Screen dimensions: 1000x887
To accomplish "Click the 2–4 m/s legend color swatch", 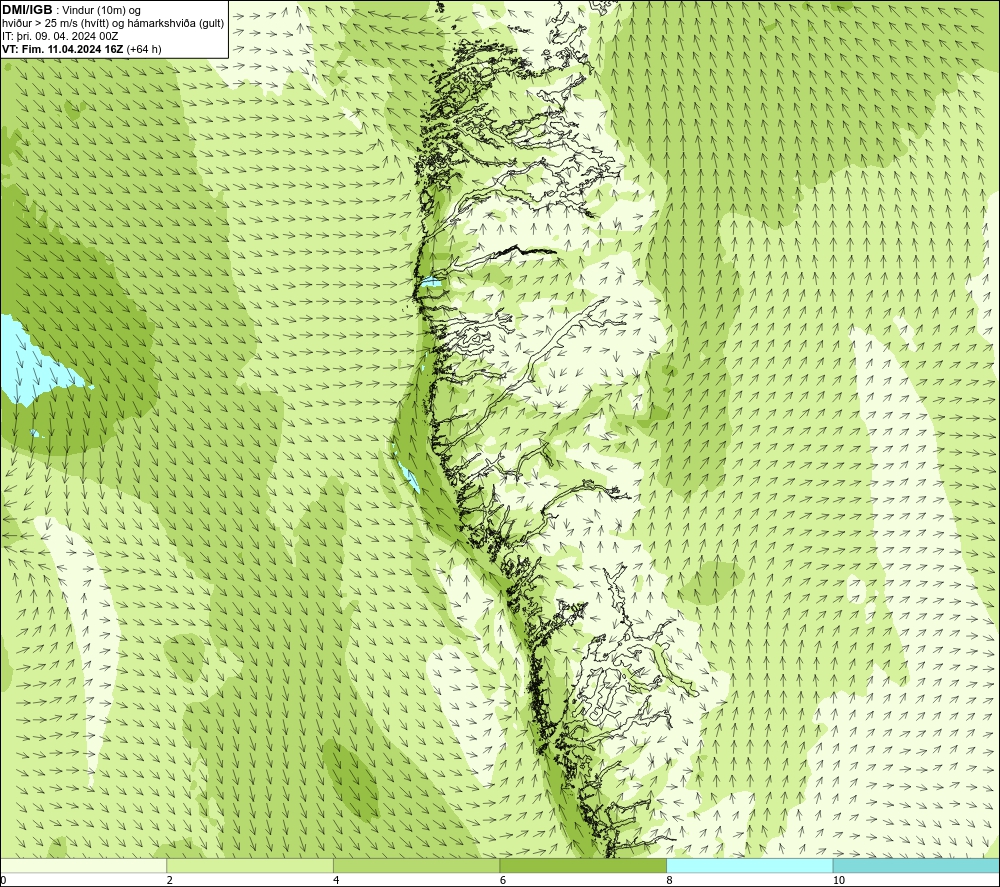I will 250,866.
